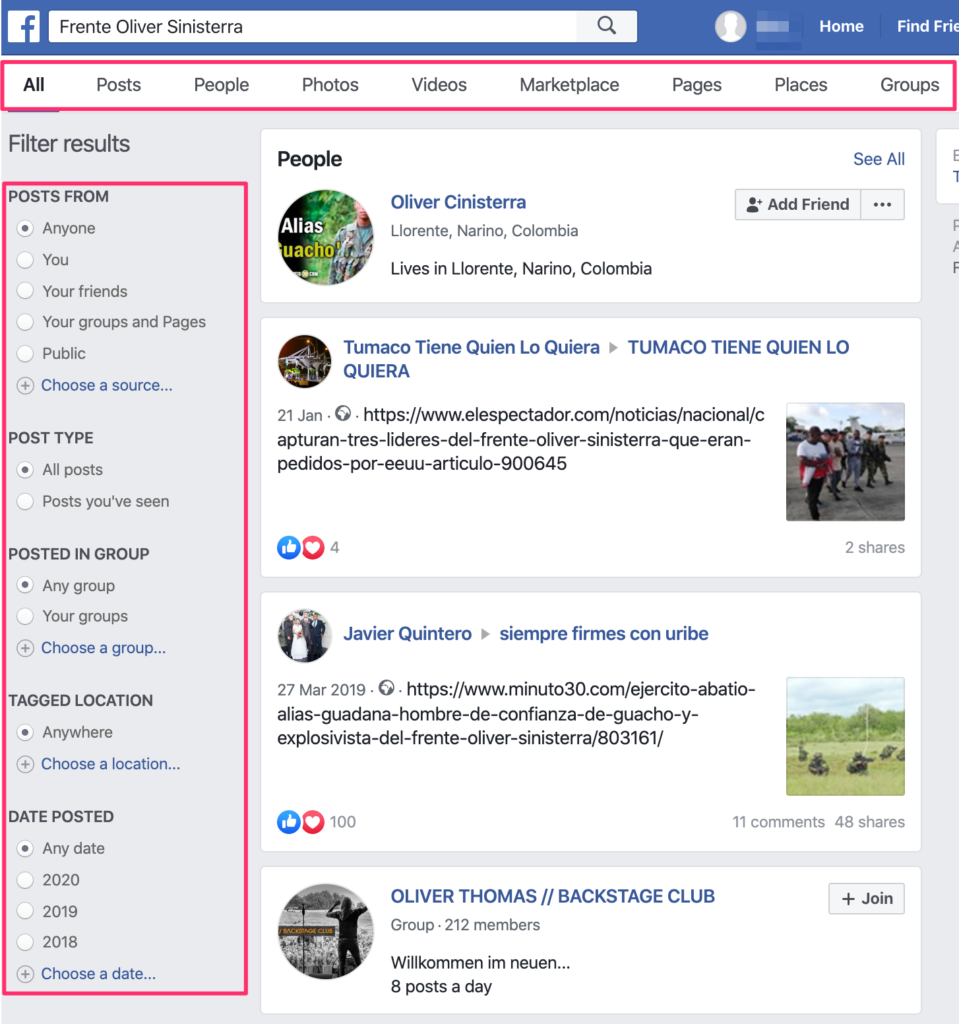Screen dimensions: 959x1024
Task: Expand Choose a date option
Action: 98,974
